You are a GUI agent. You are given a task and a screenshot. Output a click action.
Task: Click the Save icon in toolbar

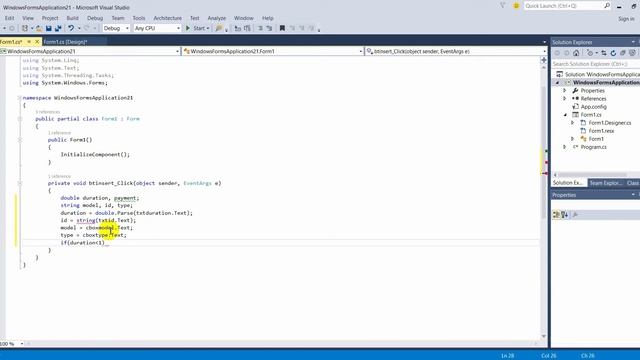[x=49, y=28]
